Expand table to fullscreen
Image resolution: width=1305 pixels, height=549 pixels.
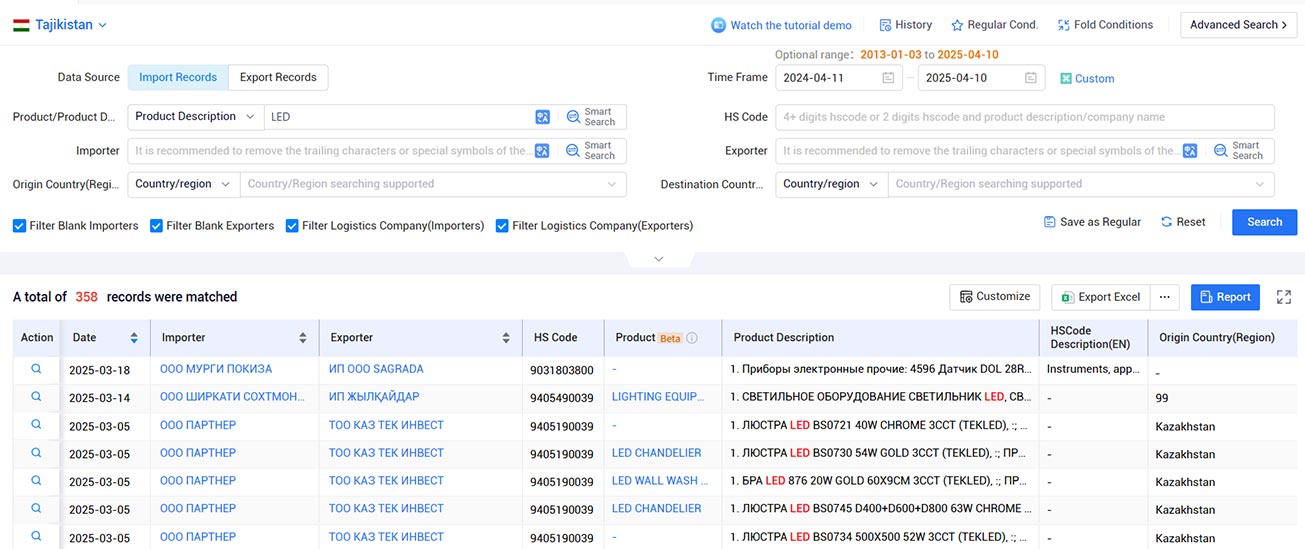(1284, 297)
